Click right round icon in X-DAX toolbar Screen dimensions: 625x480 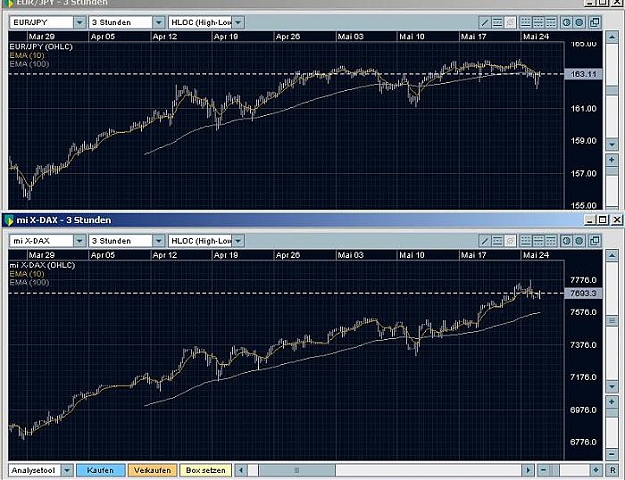tap(579, 241)
